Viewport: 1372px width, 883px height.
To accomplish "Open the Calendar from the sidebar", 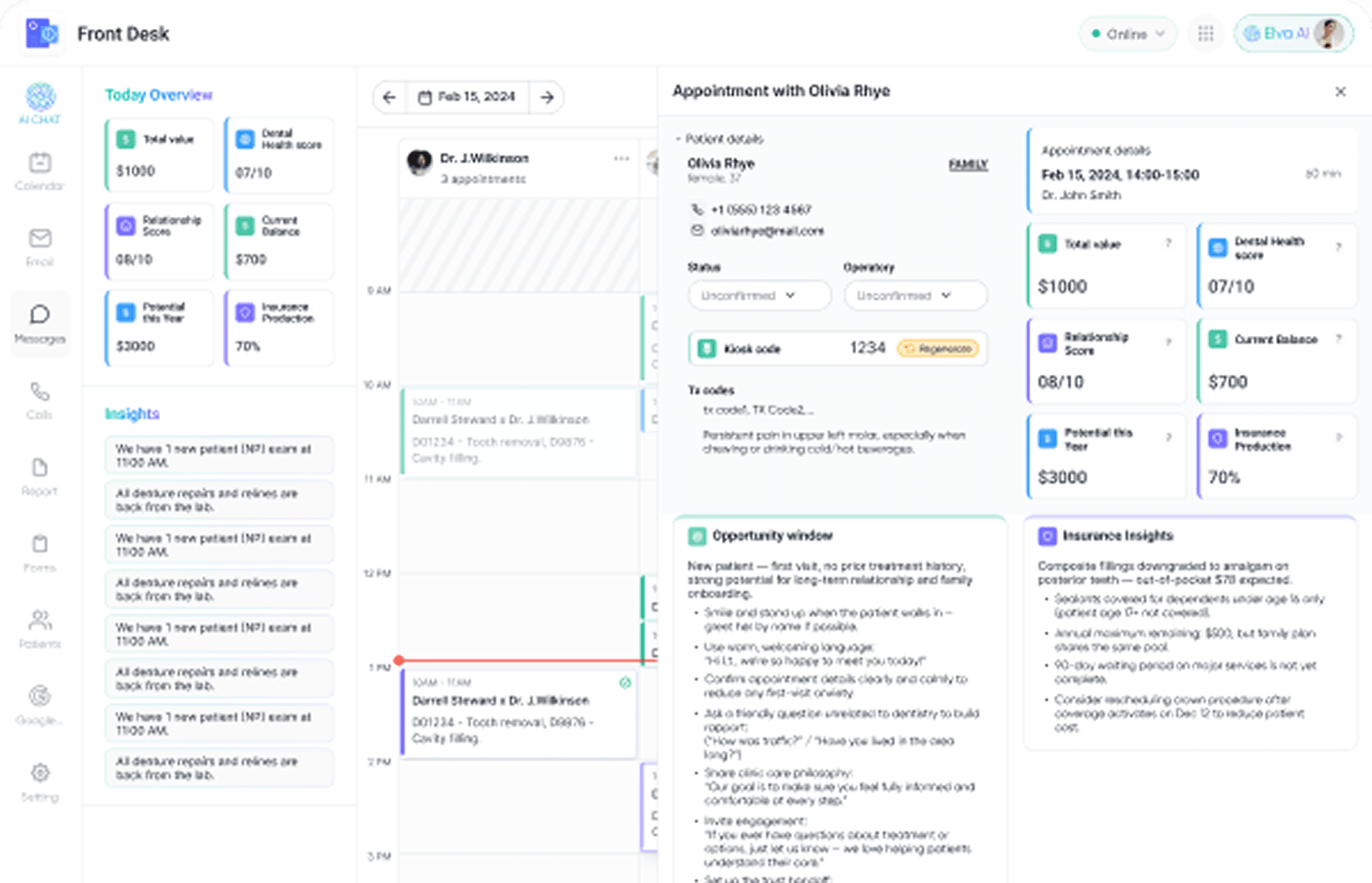I will point(40,171).
